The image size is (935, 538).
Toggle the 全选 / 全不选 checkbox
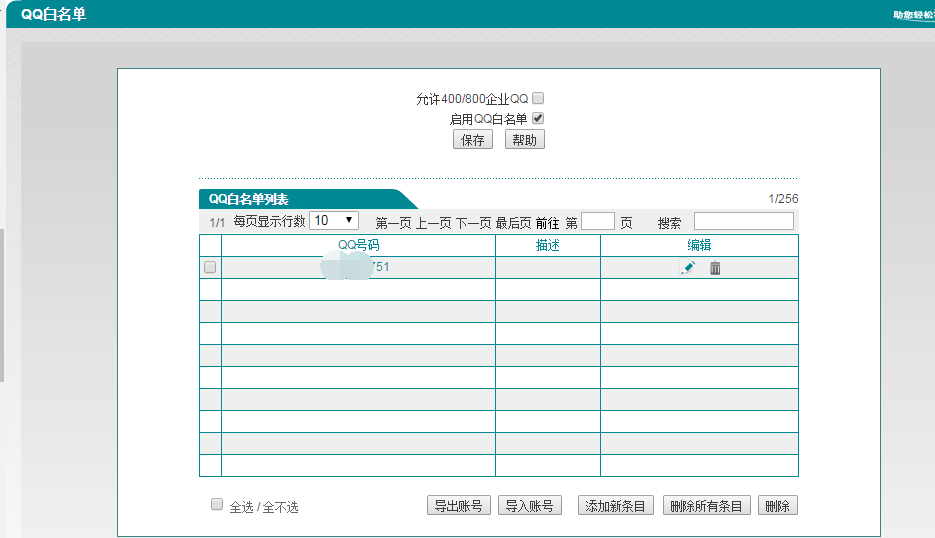point(217,505)
